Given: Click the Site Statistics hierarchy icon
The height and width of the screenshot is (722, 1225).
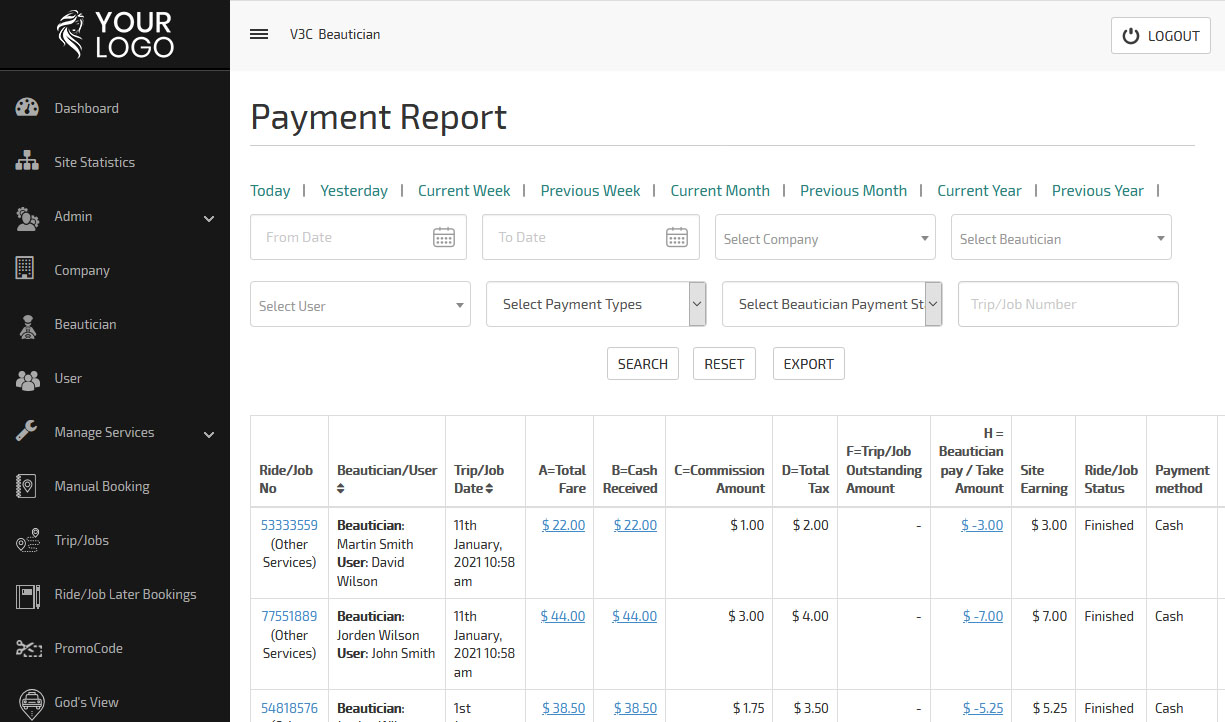Looking at the screenshot, I should pos(27,162).
